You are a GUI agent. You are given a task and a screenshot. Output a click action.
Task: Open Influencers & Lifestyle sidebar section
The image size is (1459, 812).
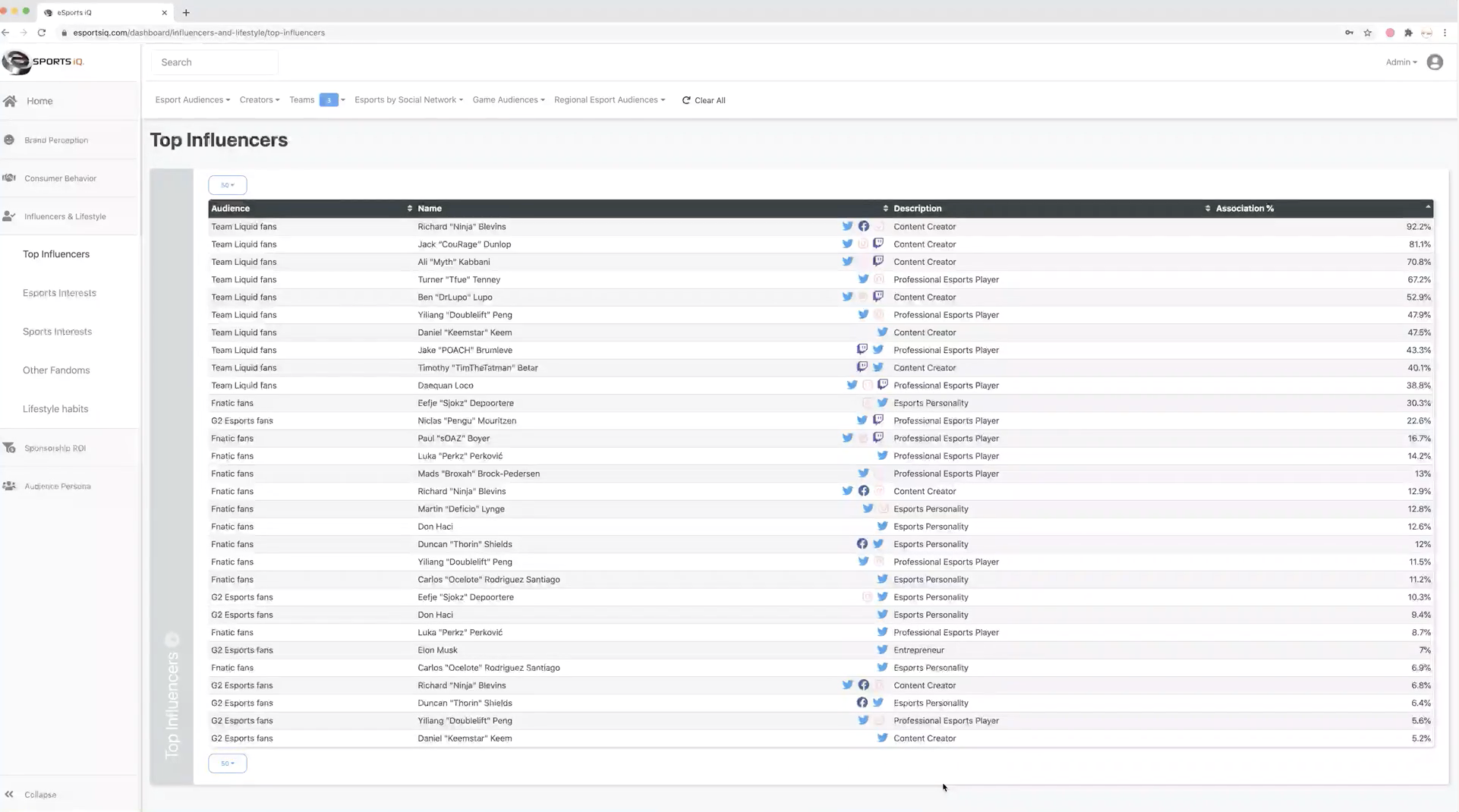[x=65, y=216]
